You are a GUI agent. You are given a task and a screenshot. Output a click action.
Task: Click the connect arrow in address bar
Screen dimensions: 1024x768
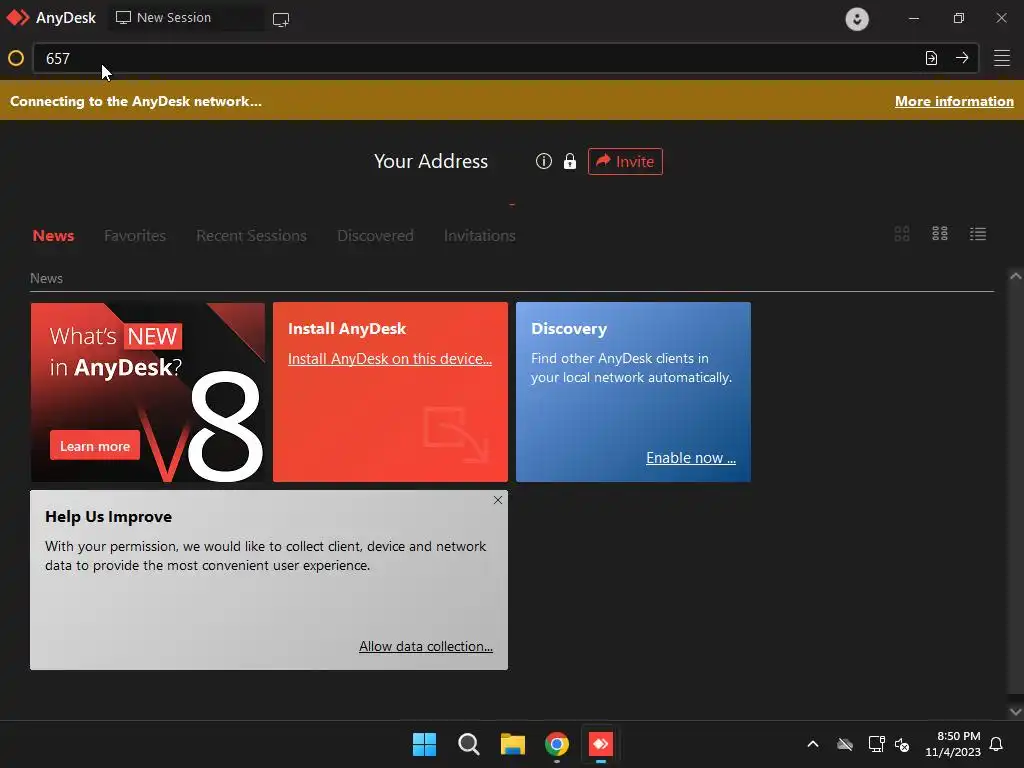(x=962, y=58)
